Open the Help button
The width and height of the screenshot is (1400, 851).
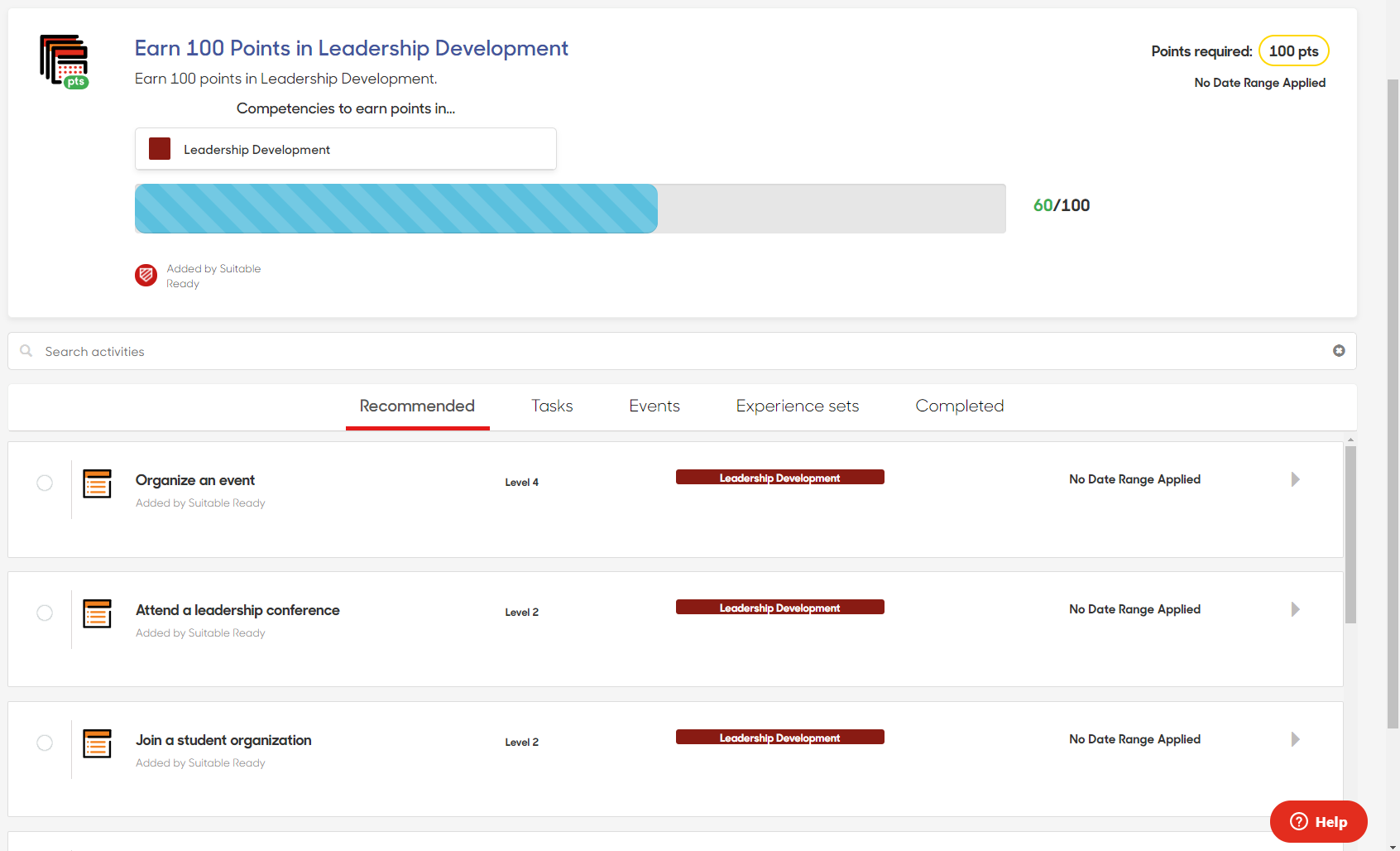click(1319, 821)
